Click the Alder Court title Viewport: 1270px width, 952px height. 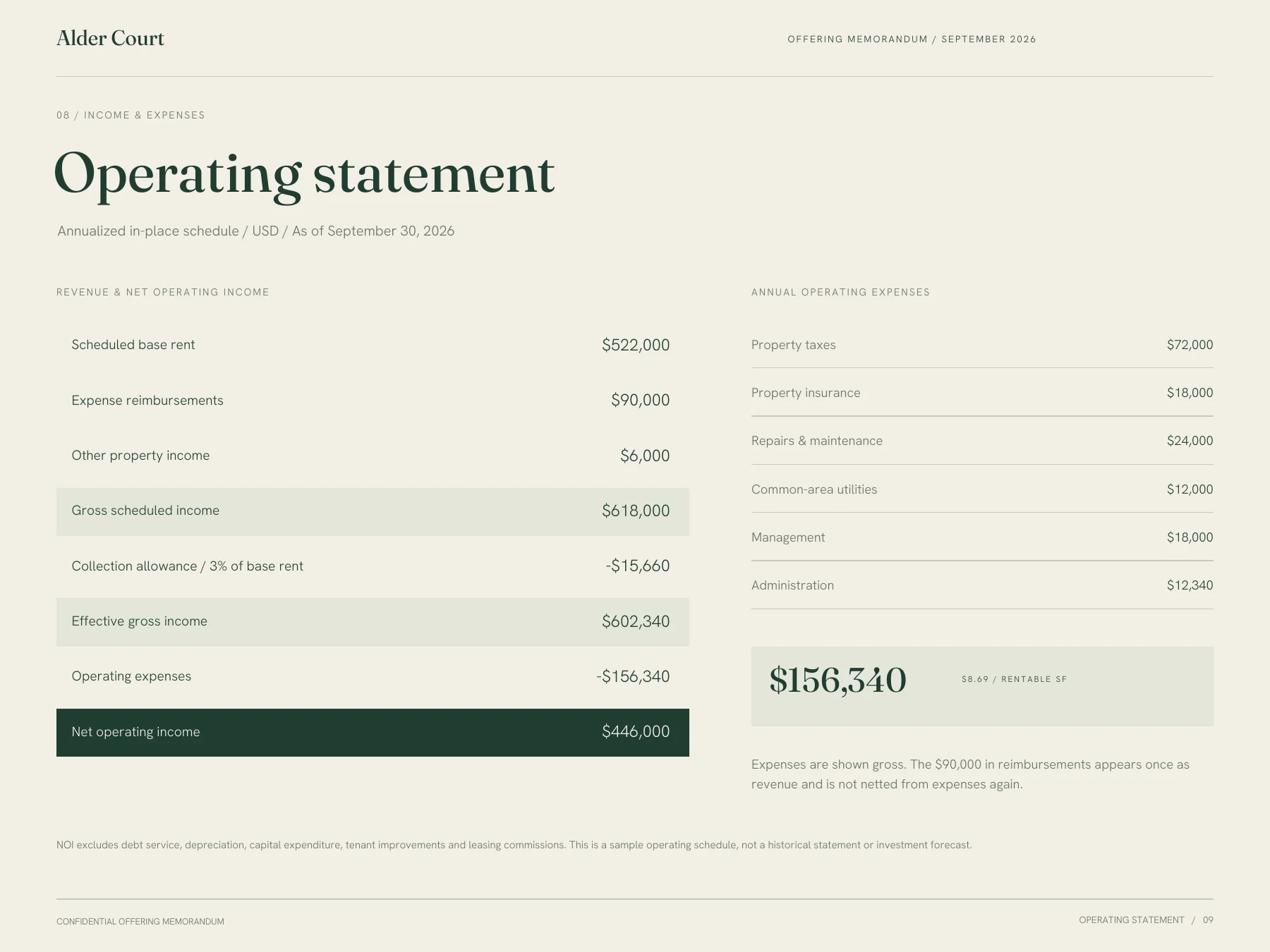coord(110,38)
